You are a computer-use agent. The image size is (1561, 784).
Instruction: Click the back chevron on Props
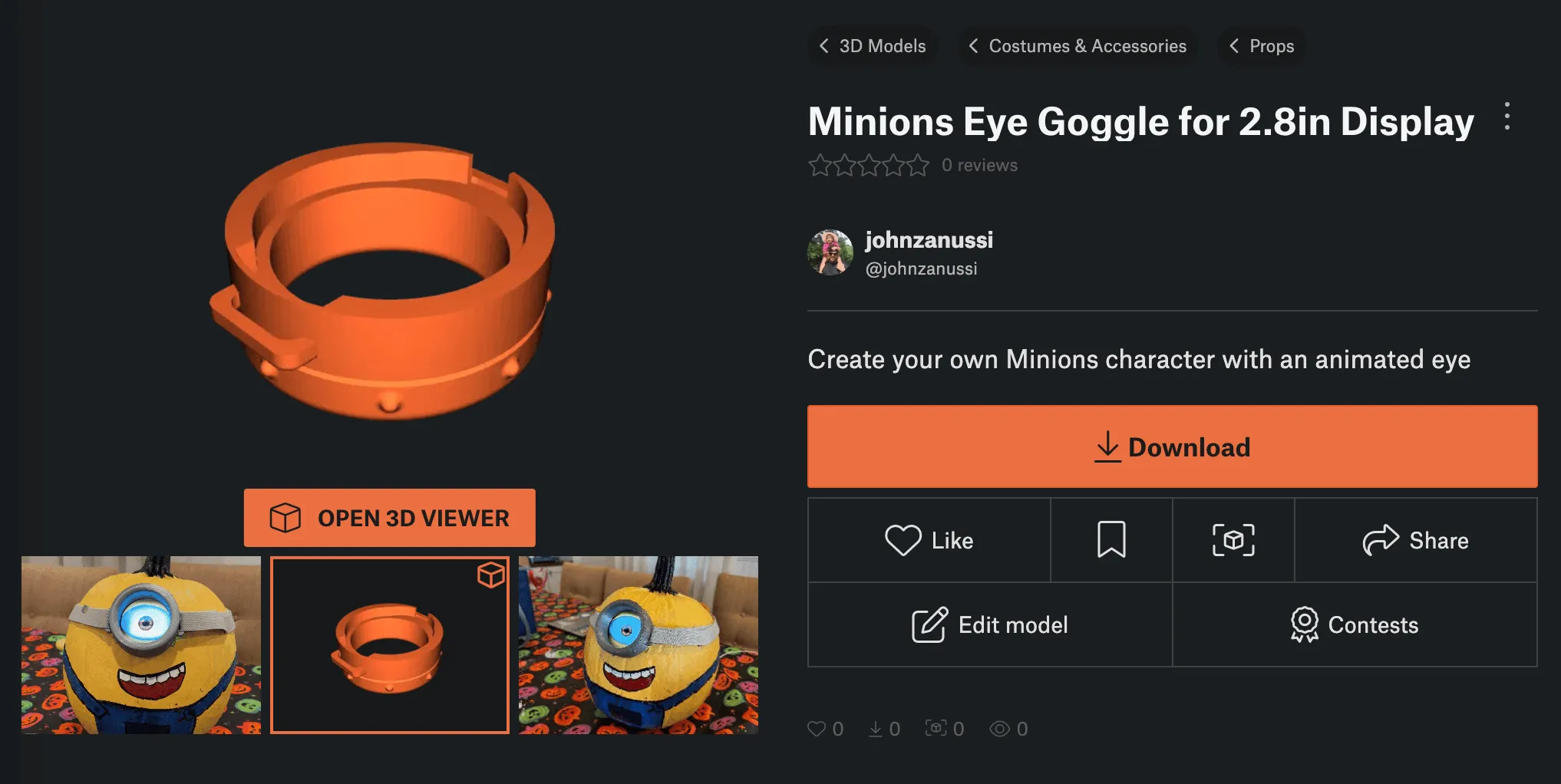click(x=1234, y=46)
